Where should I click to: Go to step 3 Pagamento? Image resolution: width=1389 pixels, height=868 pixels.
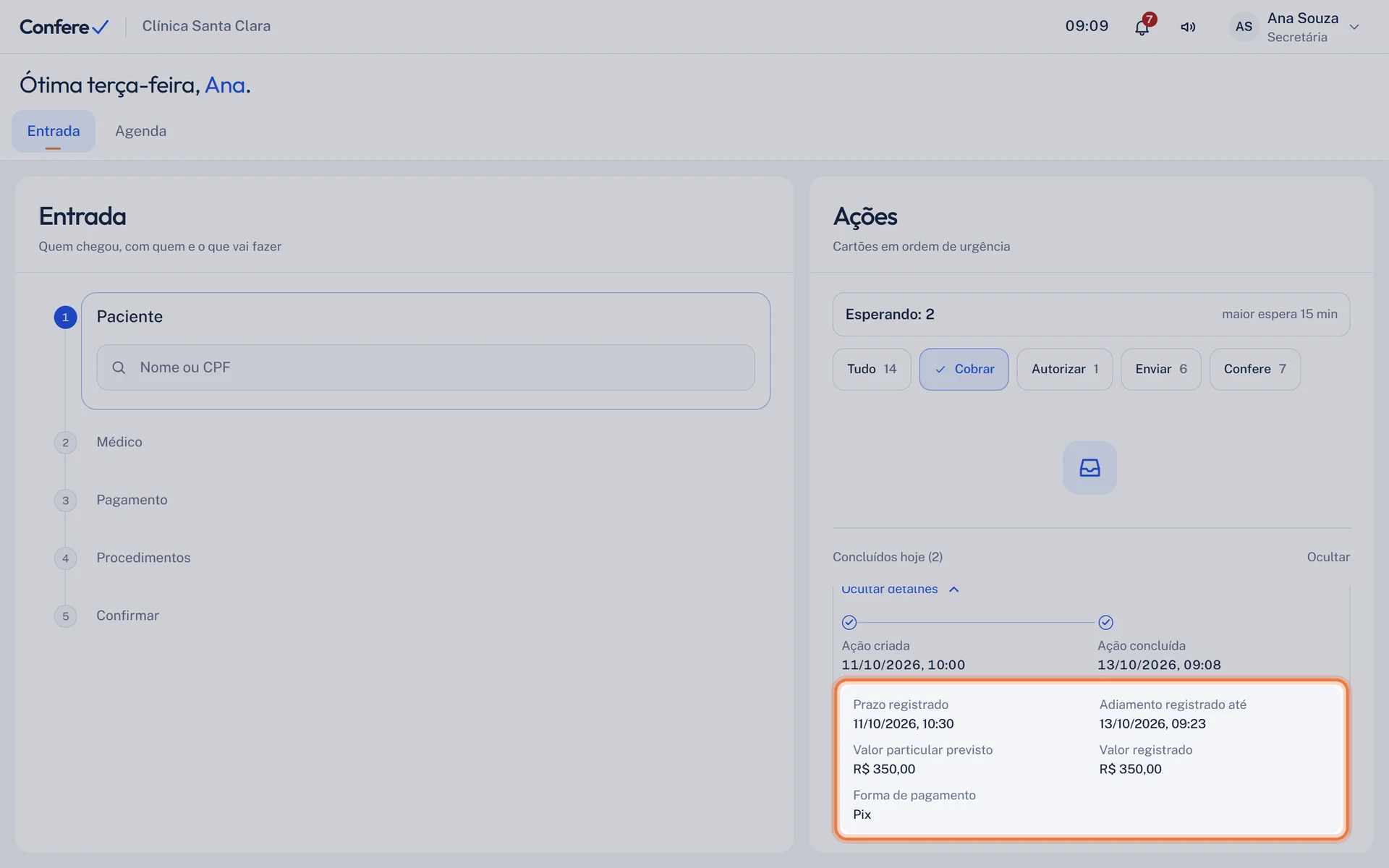click(x=132, y=500)
